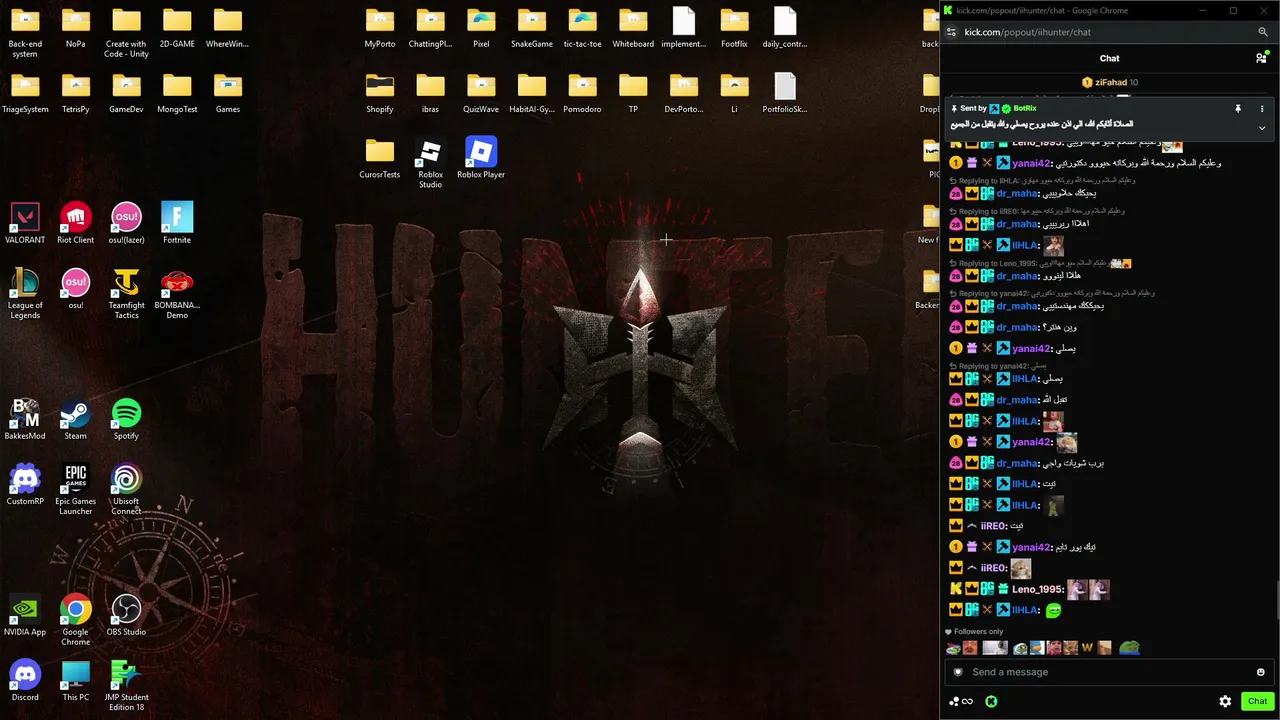Image resolution: width=1280 pixels, height=720 pixels.
Task: Insert the gold W emote
Action: click(x=1087, y=648)
